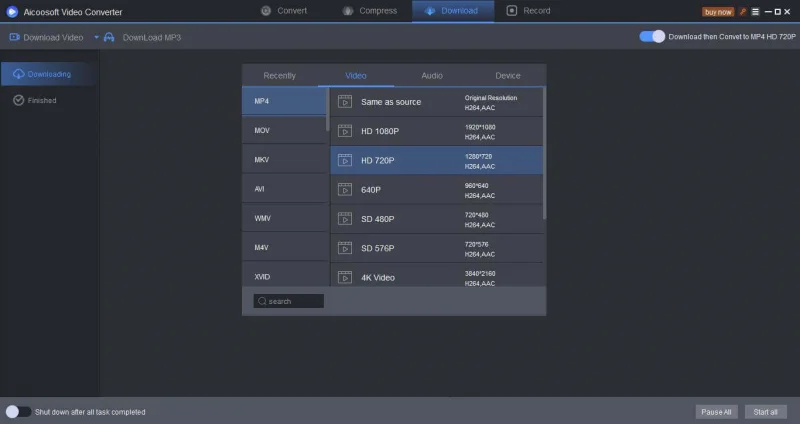Enable Shut down after all task completed

[x=18, y=411]
